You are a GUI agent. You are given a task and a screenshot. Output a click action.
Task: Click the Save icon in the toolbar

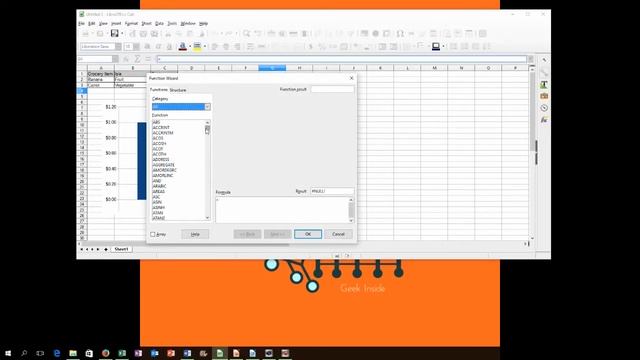tap(115, 33)
